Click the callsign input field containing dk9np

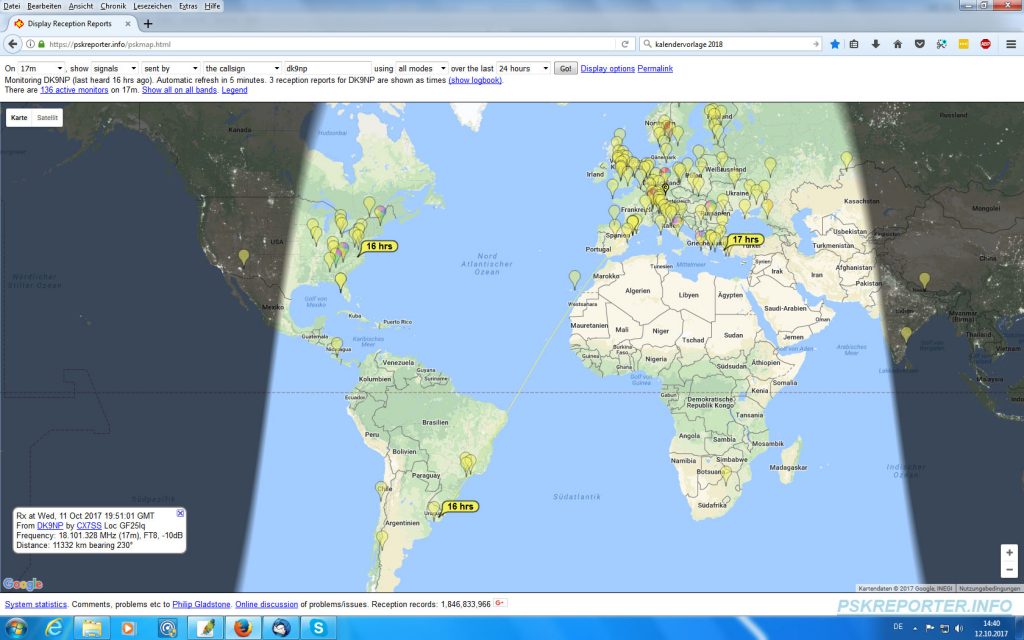coord(326,68)
